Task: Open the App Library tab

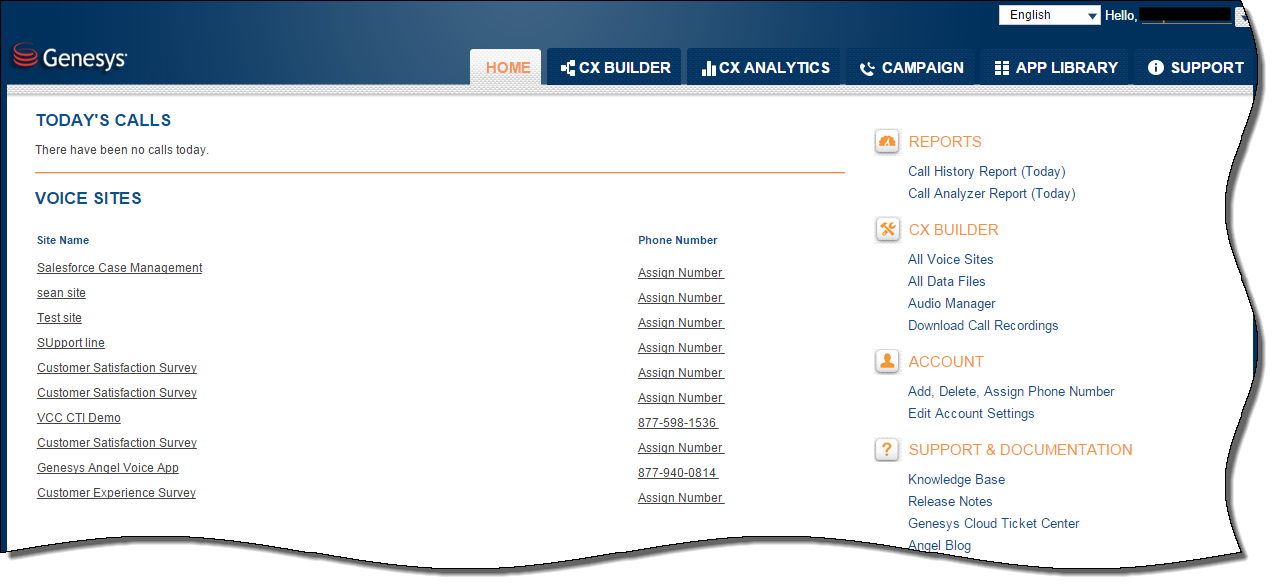Action: 1055,68
